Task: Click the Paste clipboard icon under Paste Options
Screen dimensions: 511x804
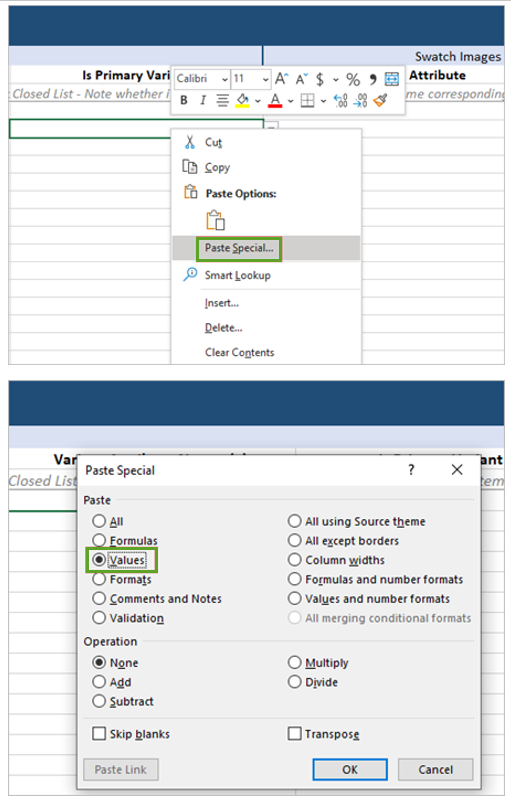Action: tap(216, 219)
